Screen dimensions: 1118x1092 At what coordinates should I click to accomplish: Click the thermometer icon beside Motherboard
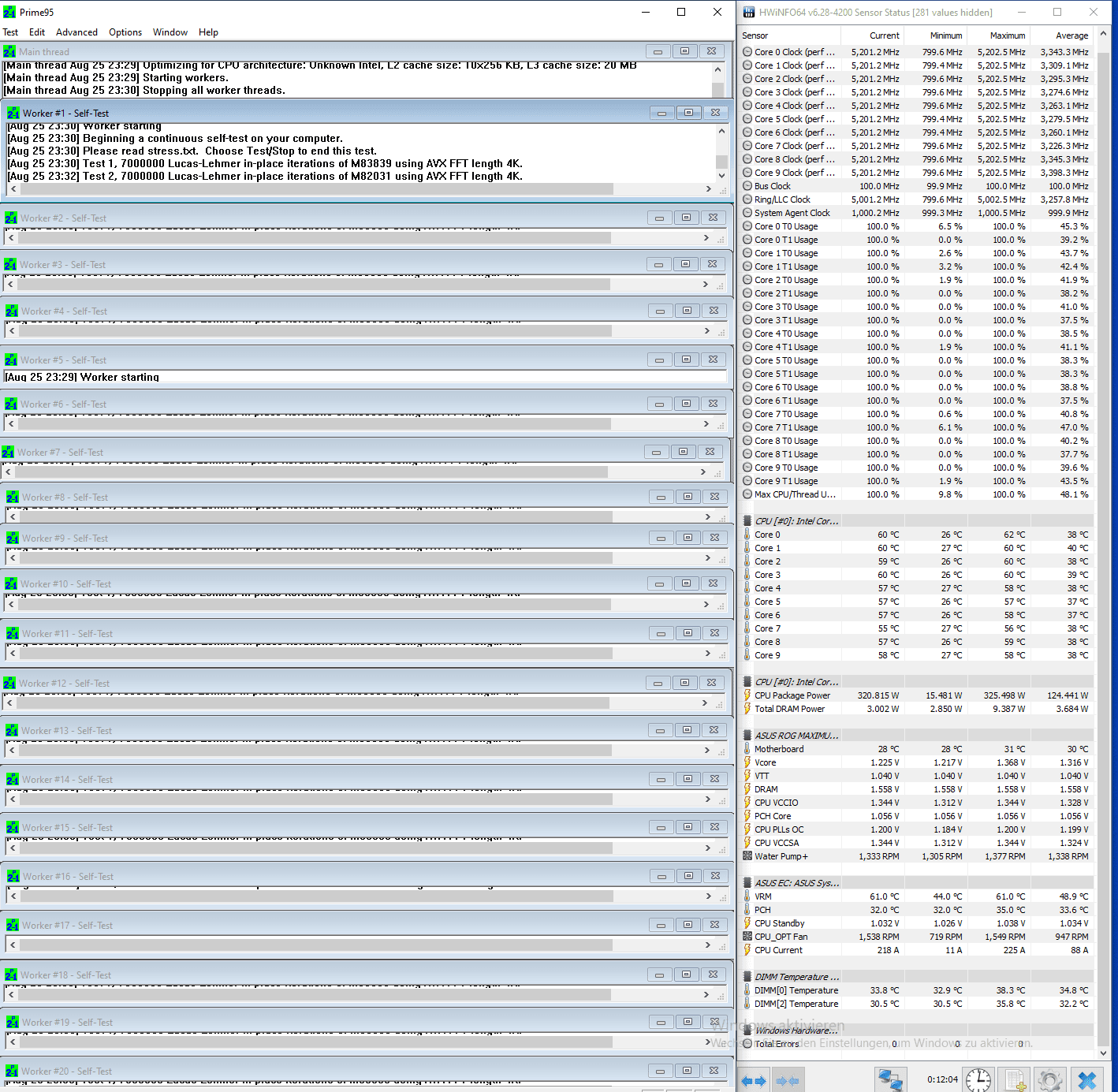[747, 749]
